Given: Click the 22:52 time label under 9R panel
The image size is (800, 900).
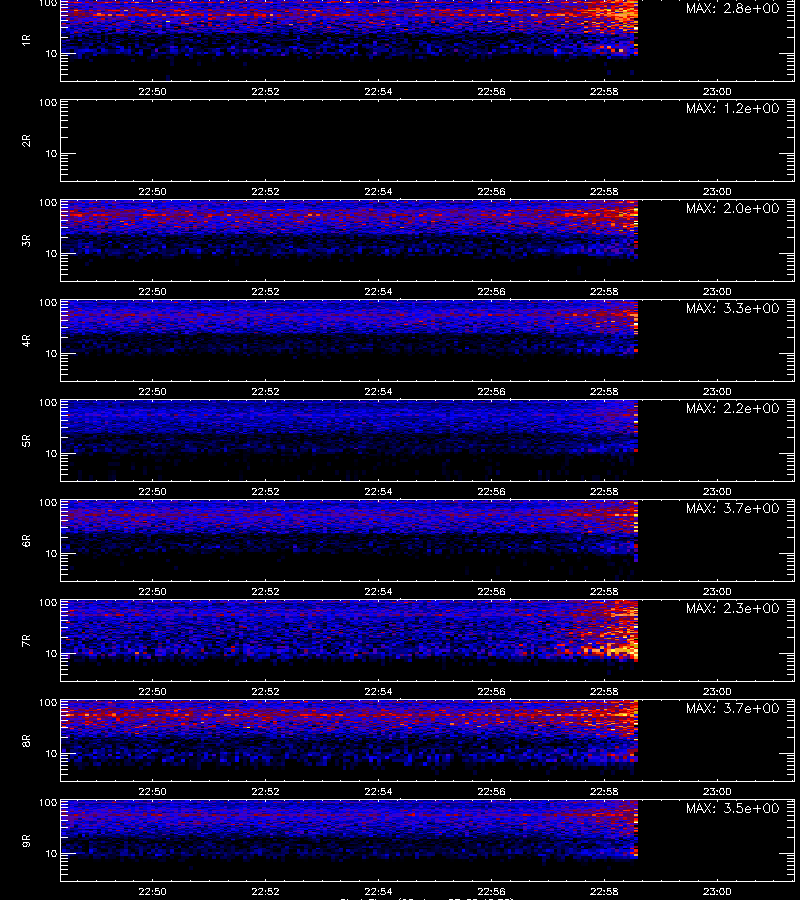Looking at the screenshot, I should pos(265,891).
